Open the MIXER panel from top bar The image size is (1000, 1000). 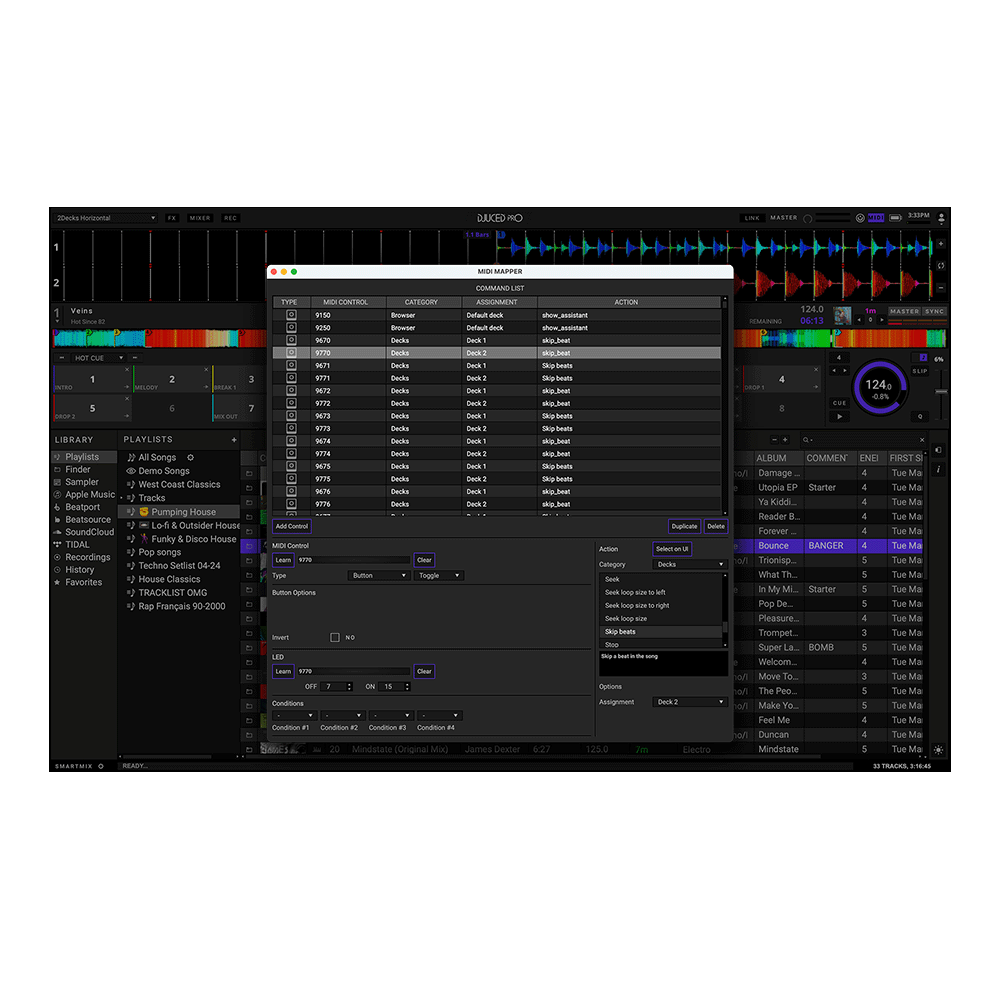click(200, 218)
